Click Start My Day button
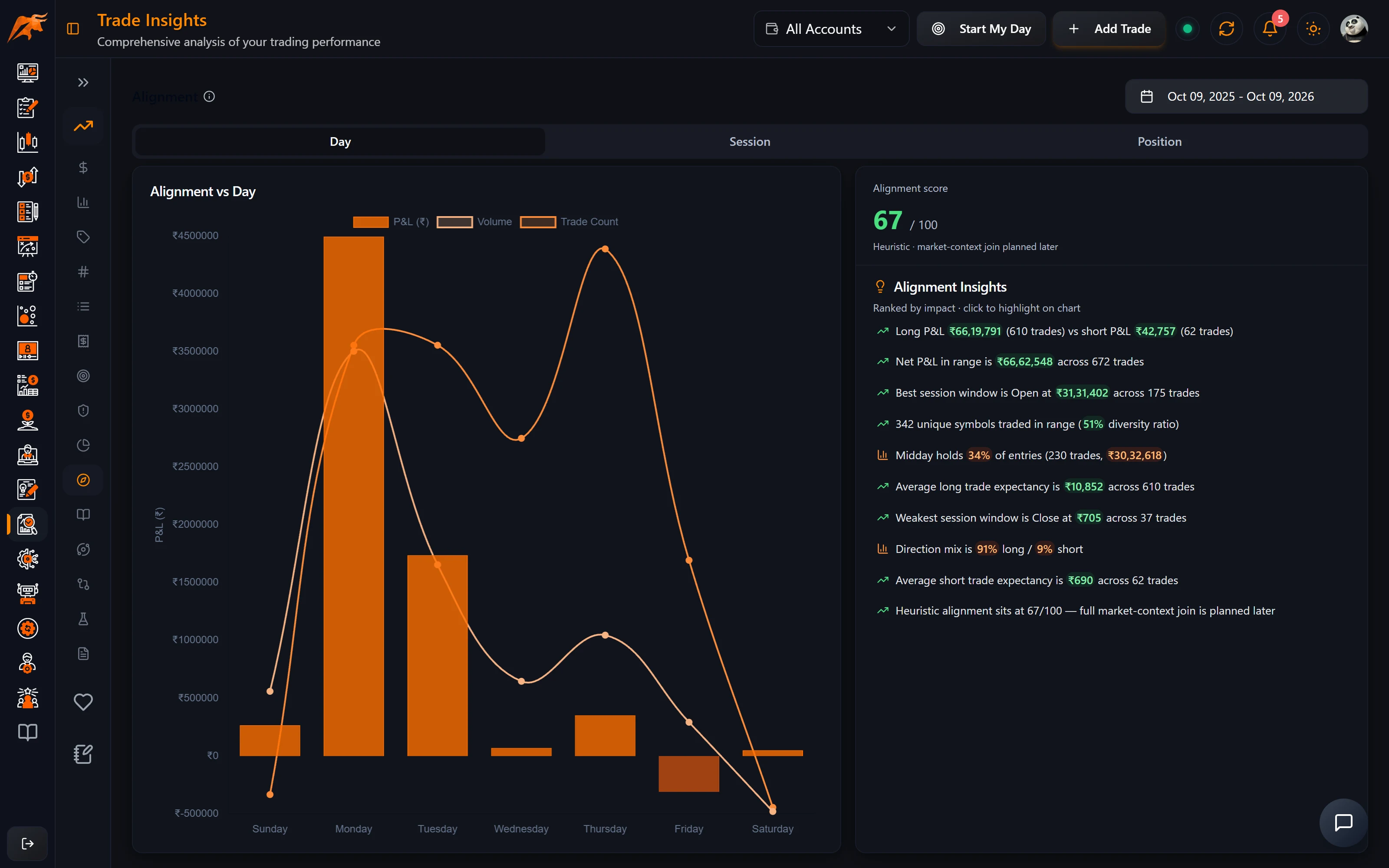 [981, 29]
